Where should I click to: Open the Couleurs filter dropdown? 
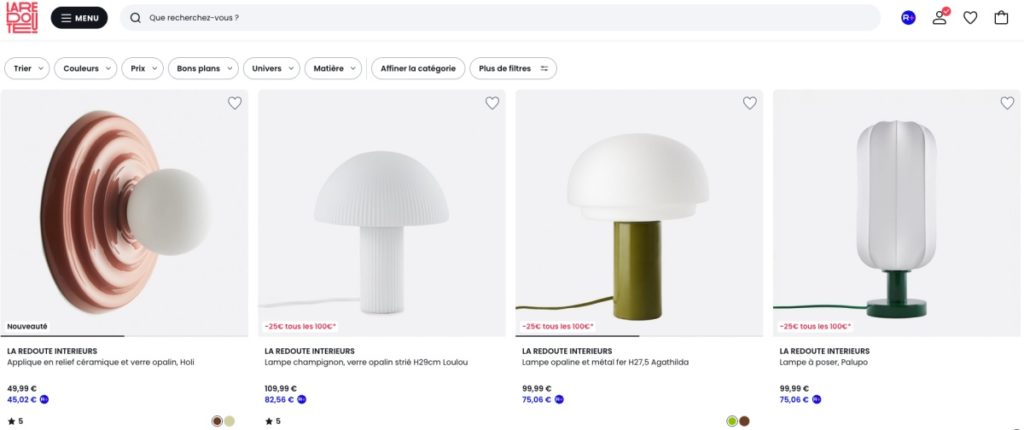(x=86, y=69)
